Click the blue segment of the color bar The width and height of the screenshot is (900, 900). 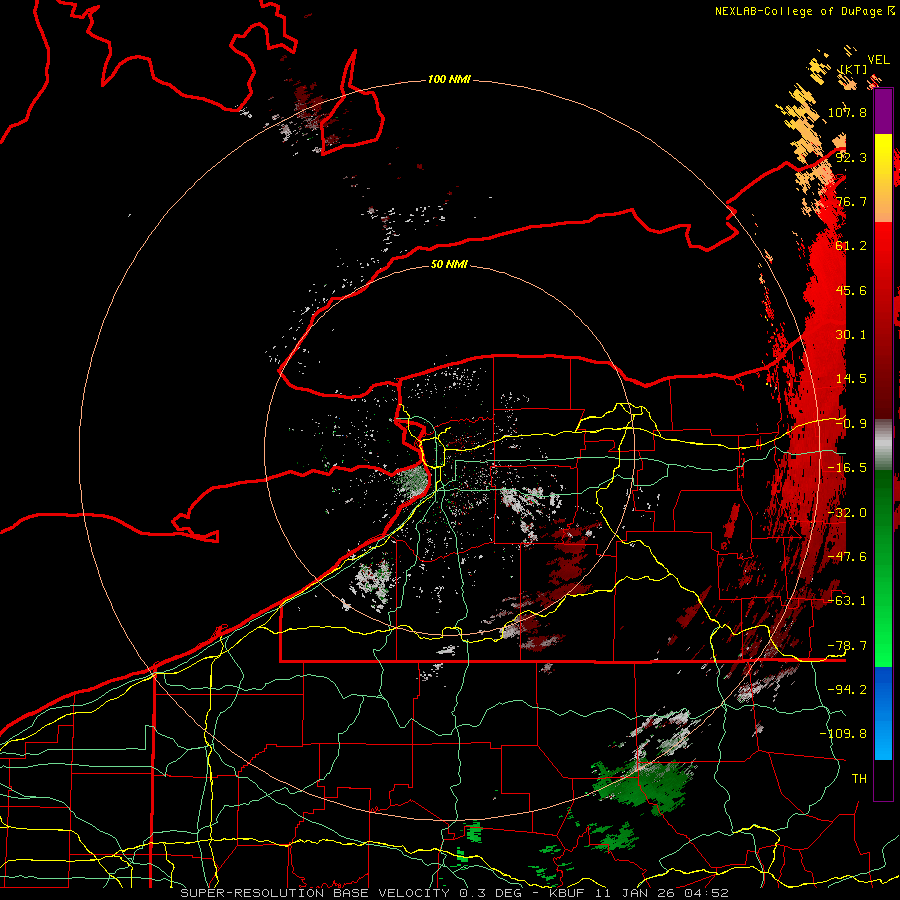[x=883, y=713]
